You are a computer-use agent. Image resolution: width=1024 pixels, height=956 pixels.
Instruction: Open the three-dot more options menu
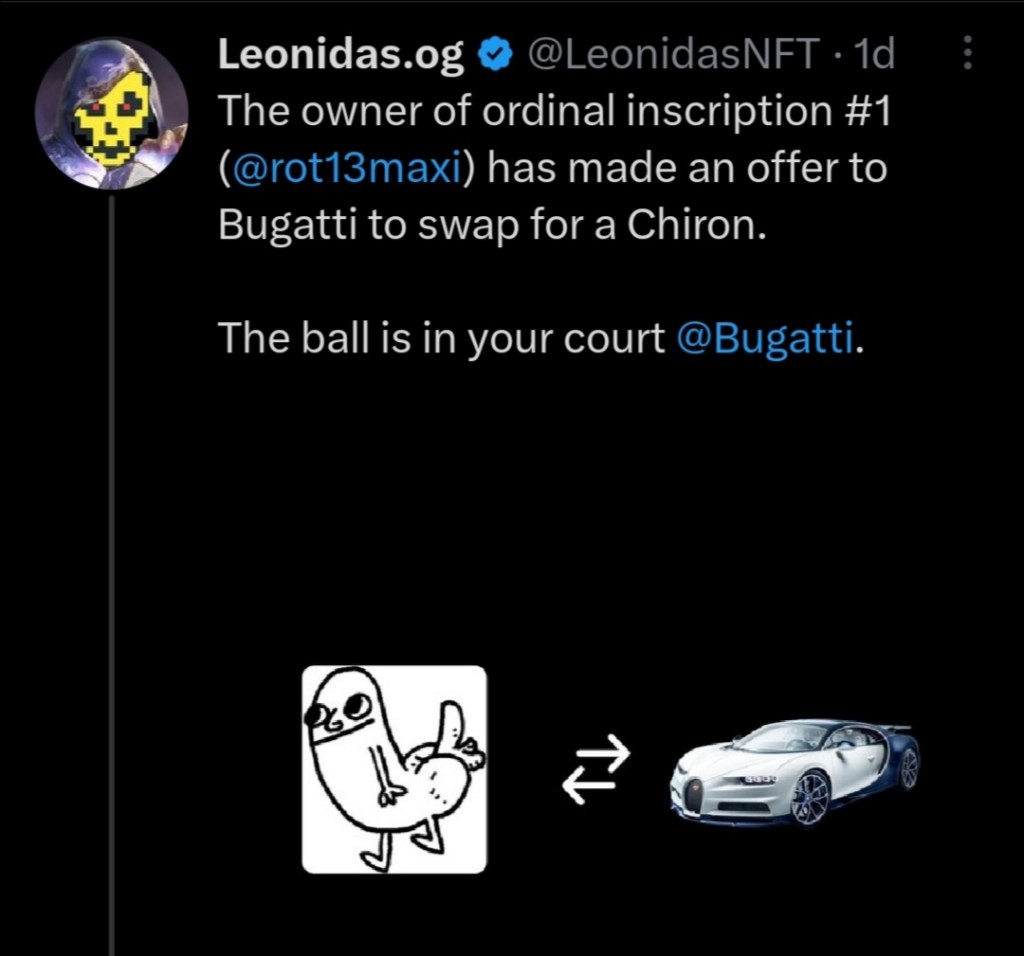point(966,54)
